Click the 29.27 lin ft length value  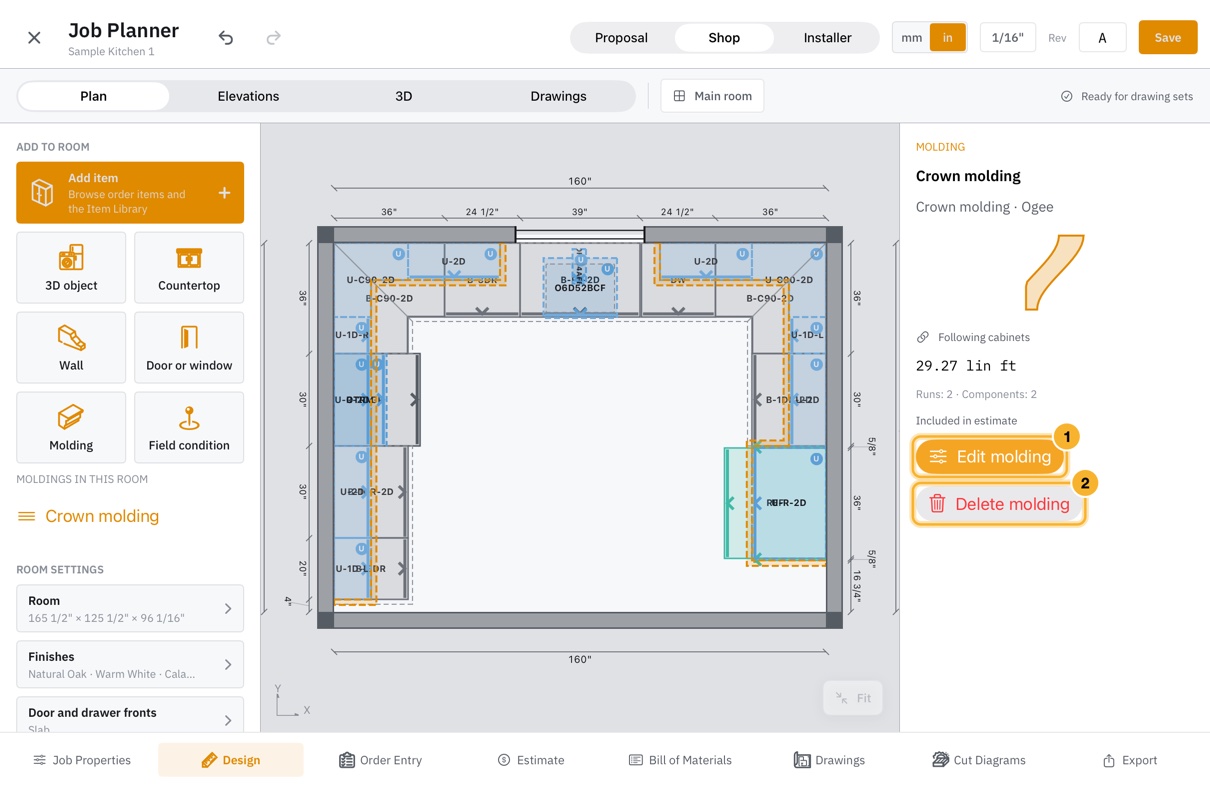pyautogui.click(x=966, y=366)
